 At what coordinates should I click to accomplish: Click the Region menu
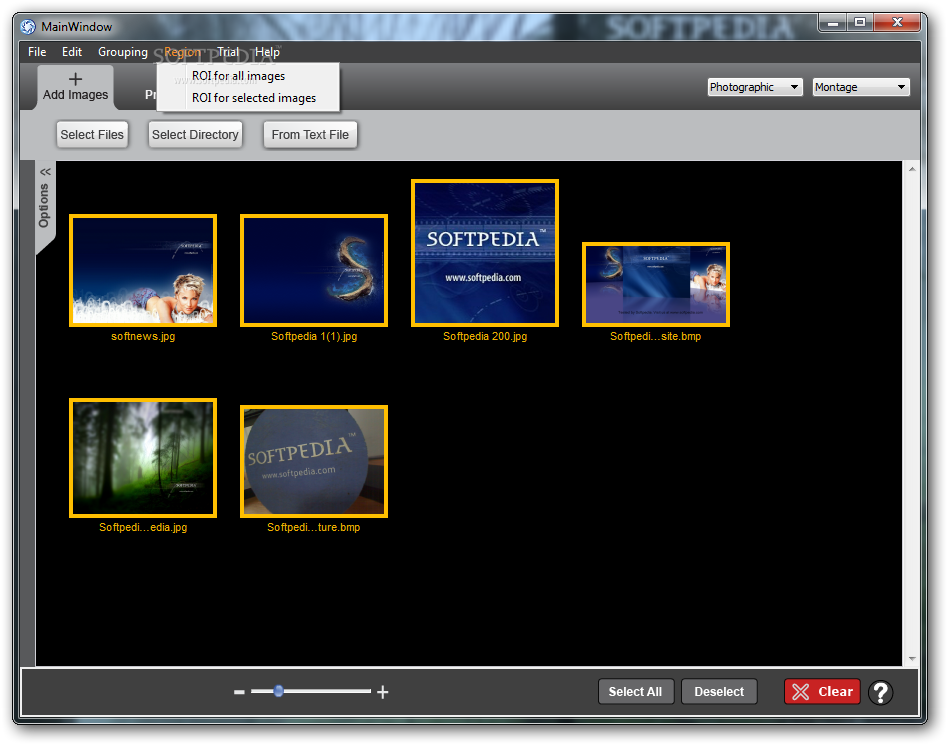pos(182,52)
